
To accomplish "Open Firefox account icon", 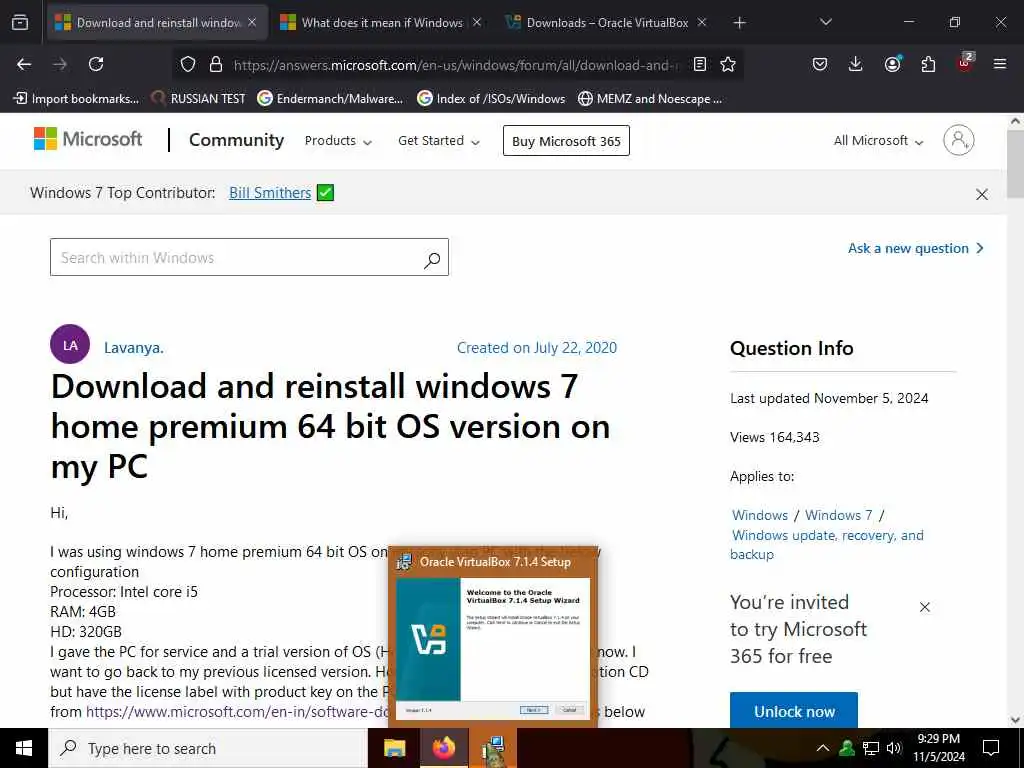I will coord(892,64).
